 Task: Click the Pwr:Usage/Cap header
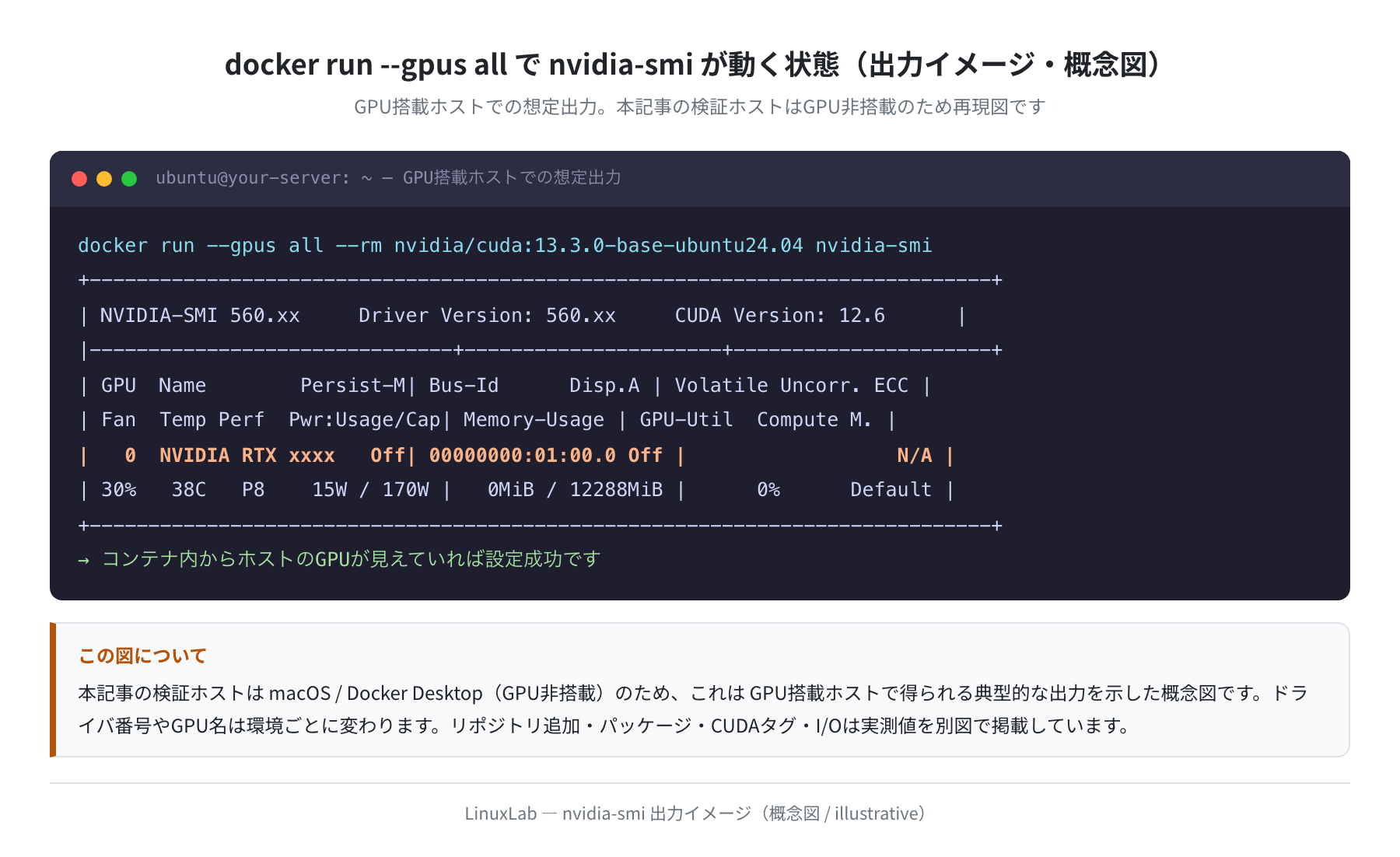[365, 420]
